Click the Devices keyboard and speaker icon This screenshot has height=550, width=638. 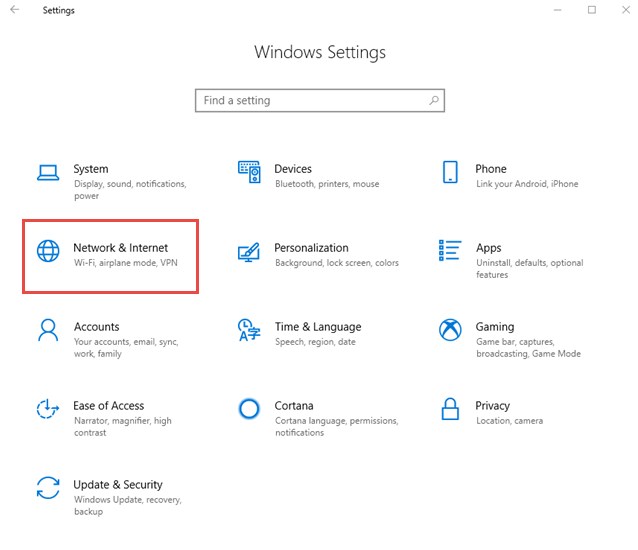(249, 172)
